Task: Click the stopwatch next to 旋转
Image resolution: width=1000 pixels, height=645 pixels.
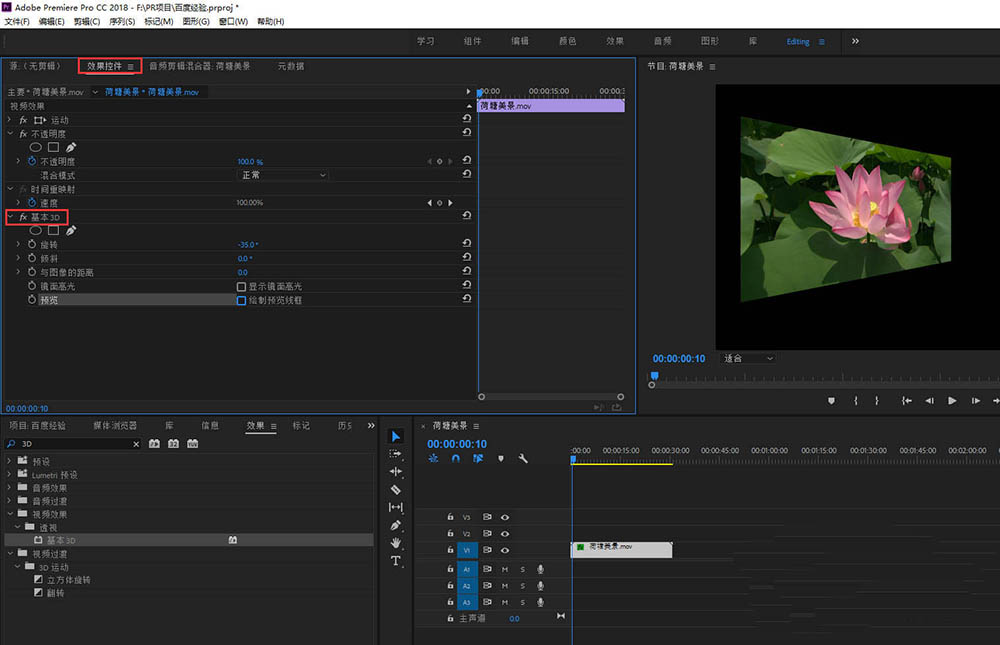Action: (x=31, y=244)
